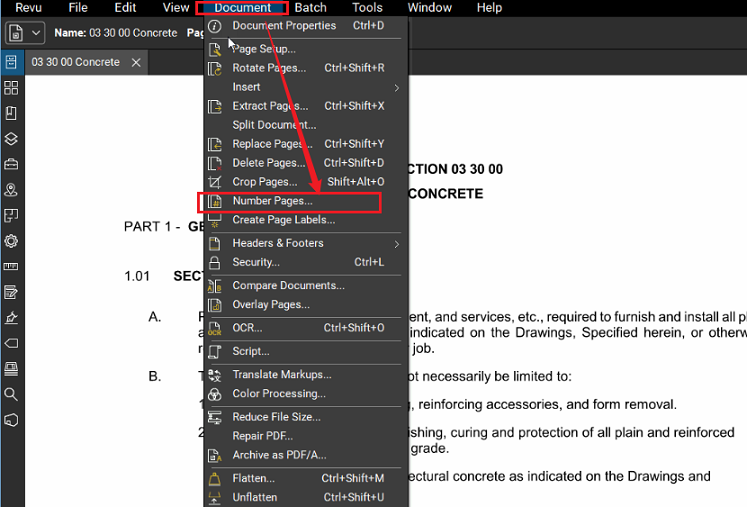This screenshot has width=747, height=507.
Task: Open the Edit menu
Action: pyautogui.click(x=125, y=8)
